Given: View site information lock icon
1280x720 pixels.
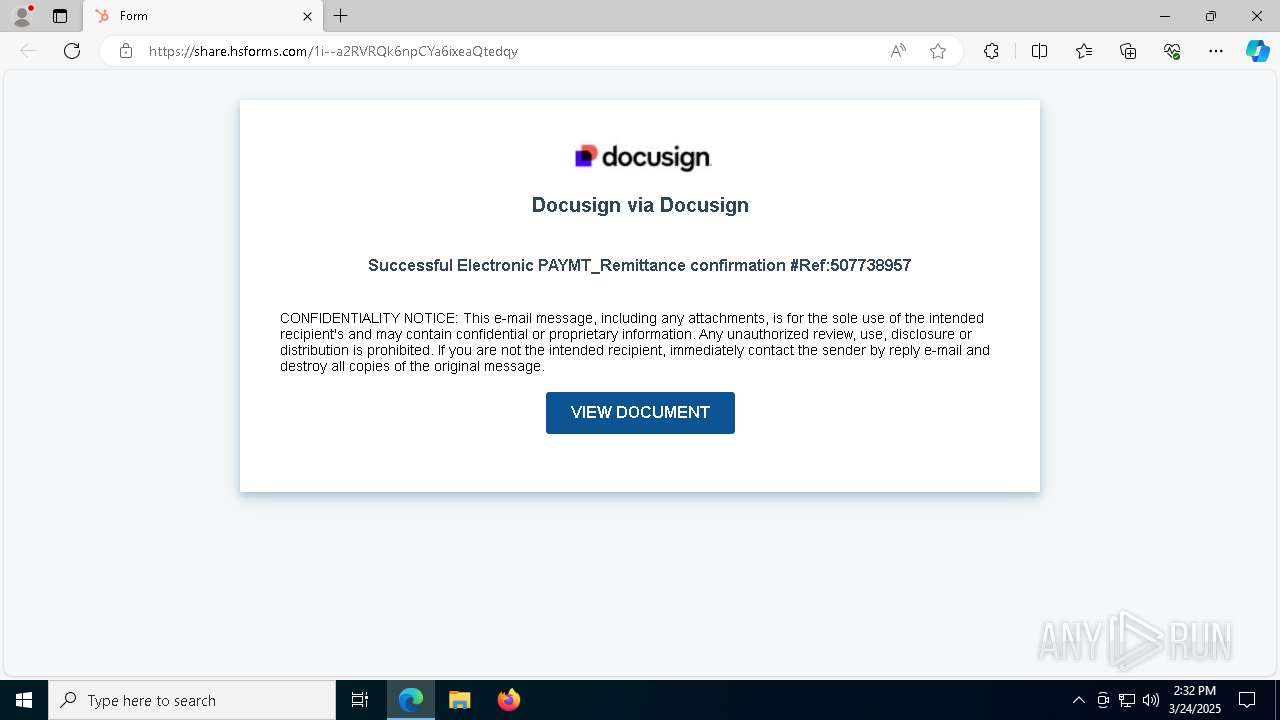Looking at the screenshot, I should click(x=126, y=51).
